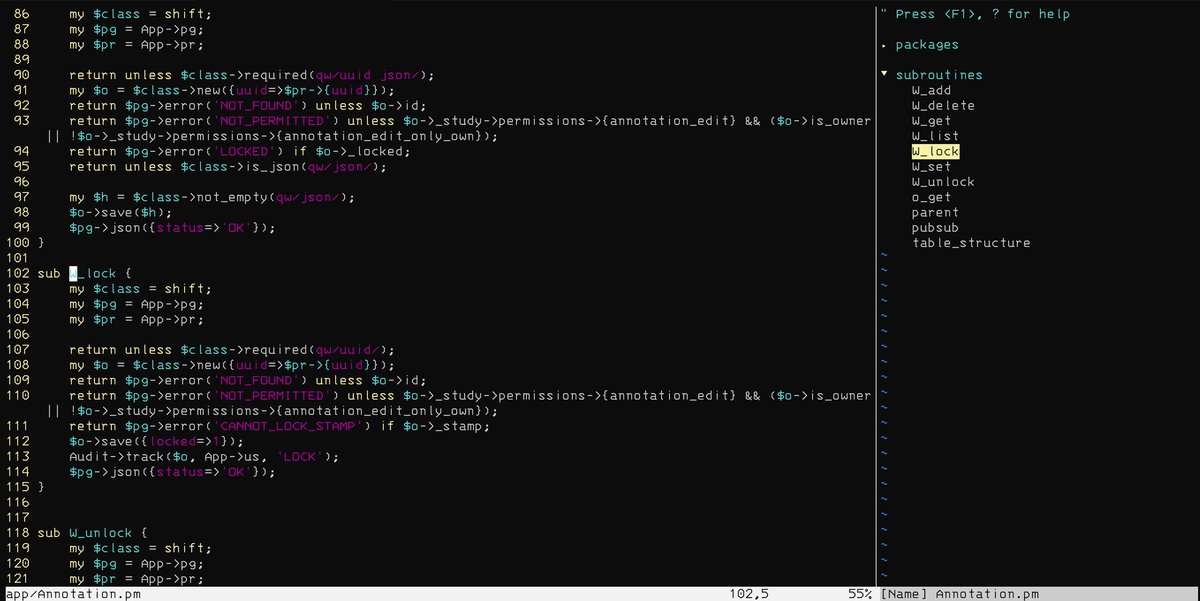
Task: Click $o->save({locked=>1}) on line 112
Action: tap(157, 441)
